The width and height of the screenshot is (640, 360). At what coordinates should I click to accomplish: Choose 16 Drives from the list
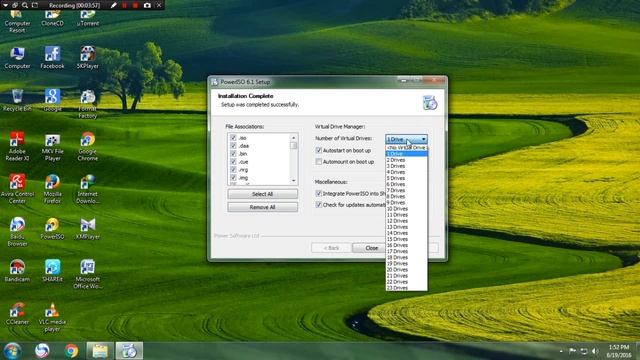(407, 245)
